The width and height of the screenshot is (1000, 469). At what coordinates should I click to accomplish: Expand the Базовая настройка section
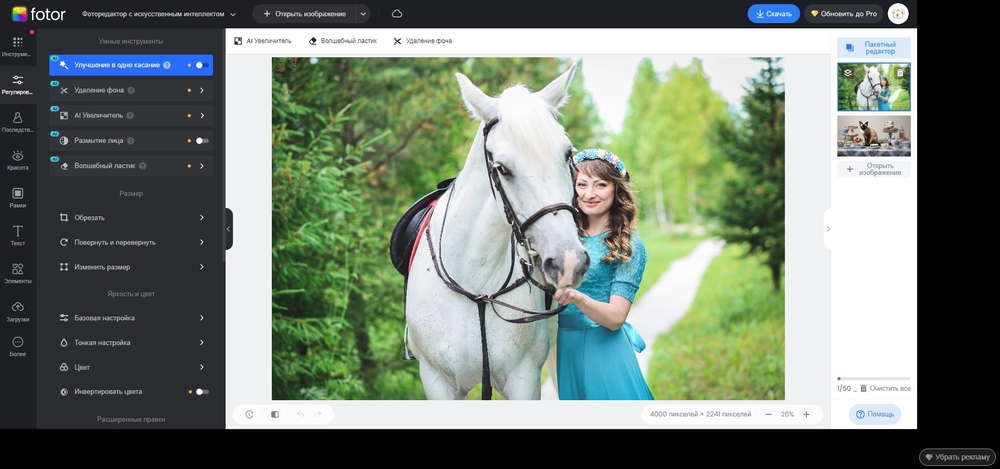[132, 318]
